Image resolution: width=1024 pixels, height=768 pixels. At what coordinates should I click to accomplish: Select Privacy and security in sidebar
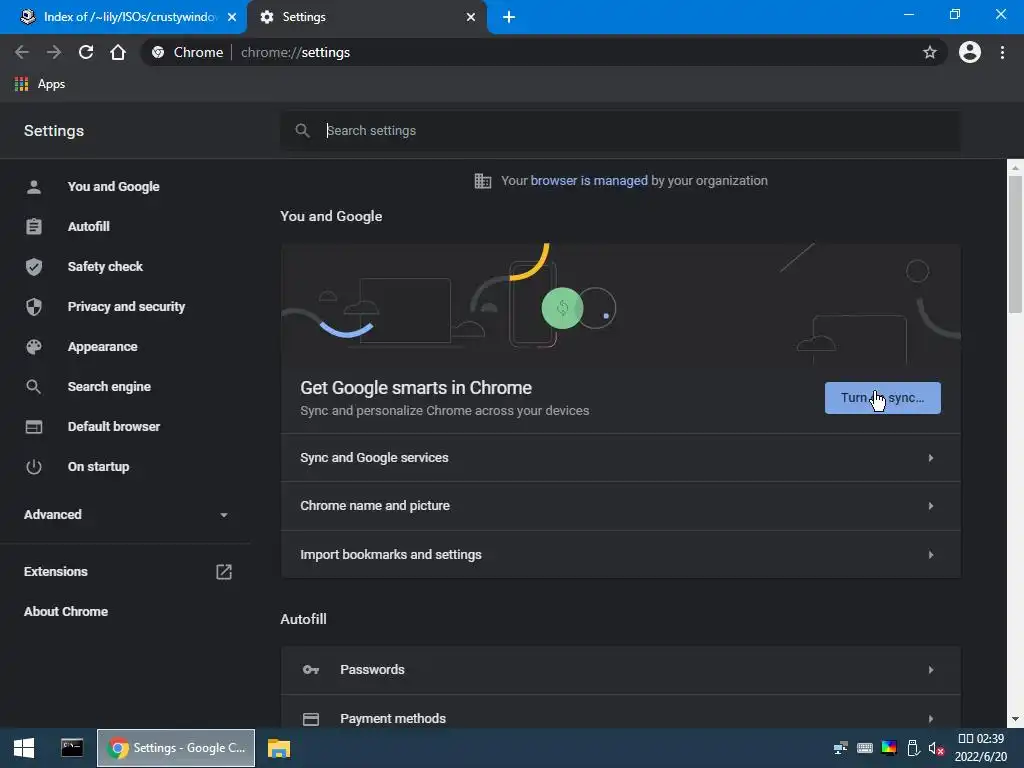click(x=126, y=307)
